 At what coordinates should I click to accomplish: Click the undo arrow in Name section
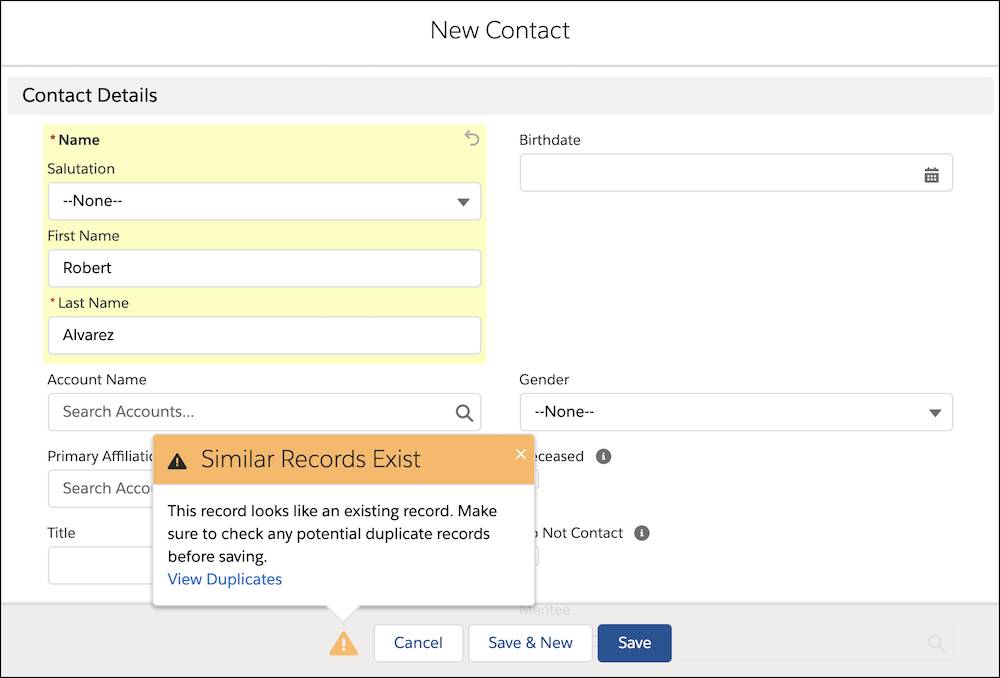pyautogui.click(x=471, y=138)
